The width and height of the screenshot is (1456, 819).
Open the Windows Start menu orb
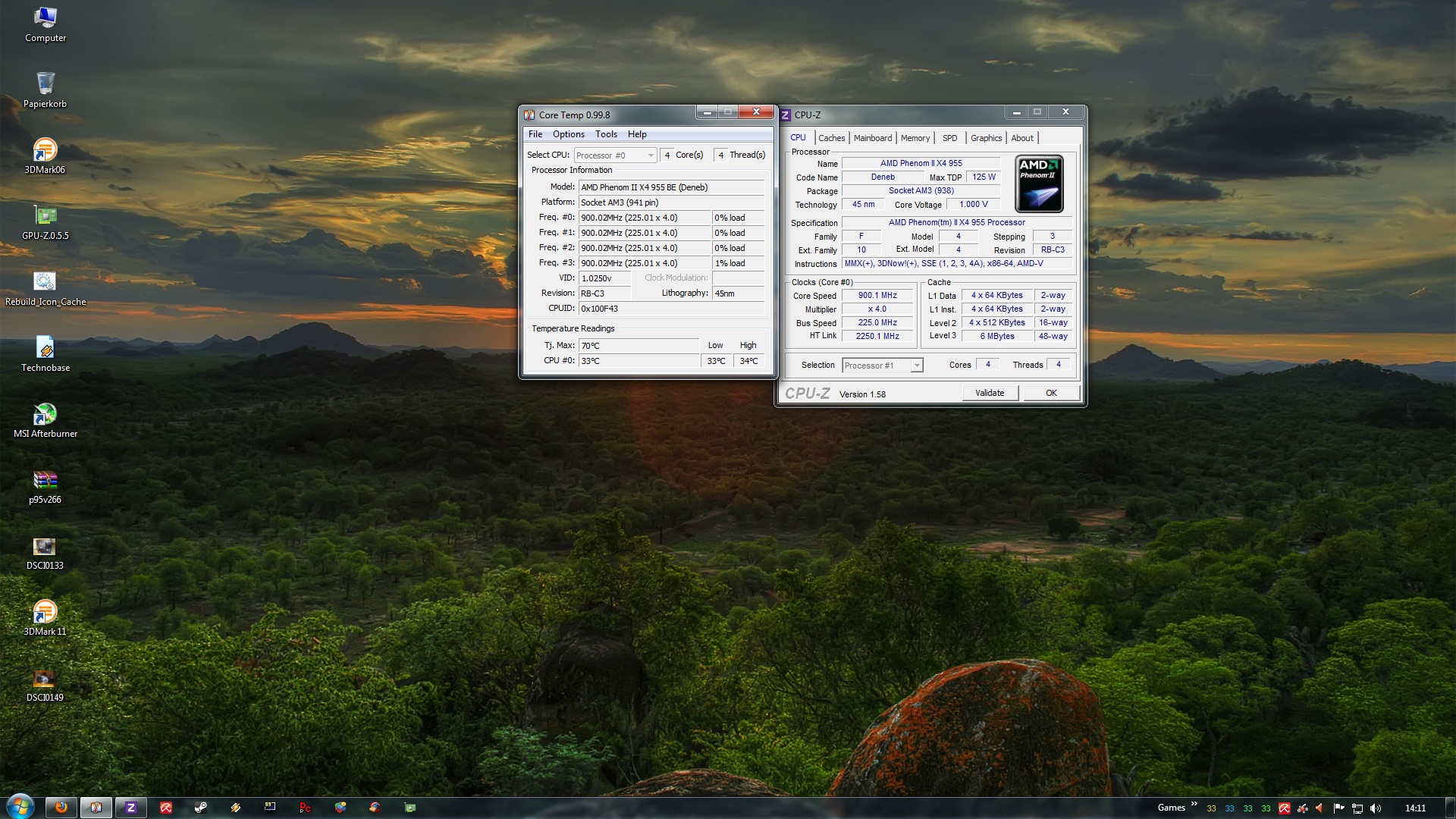click(20, 807)
